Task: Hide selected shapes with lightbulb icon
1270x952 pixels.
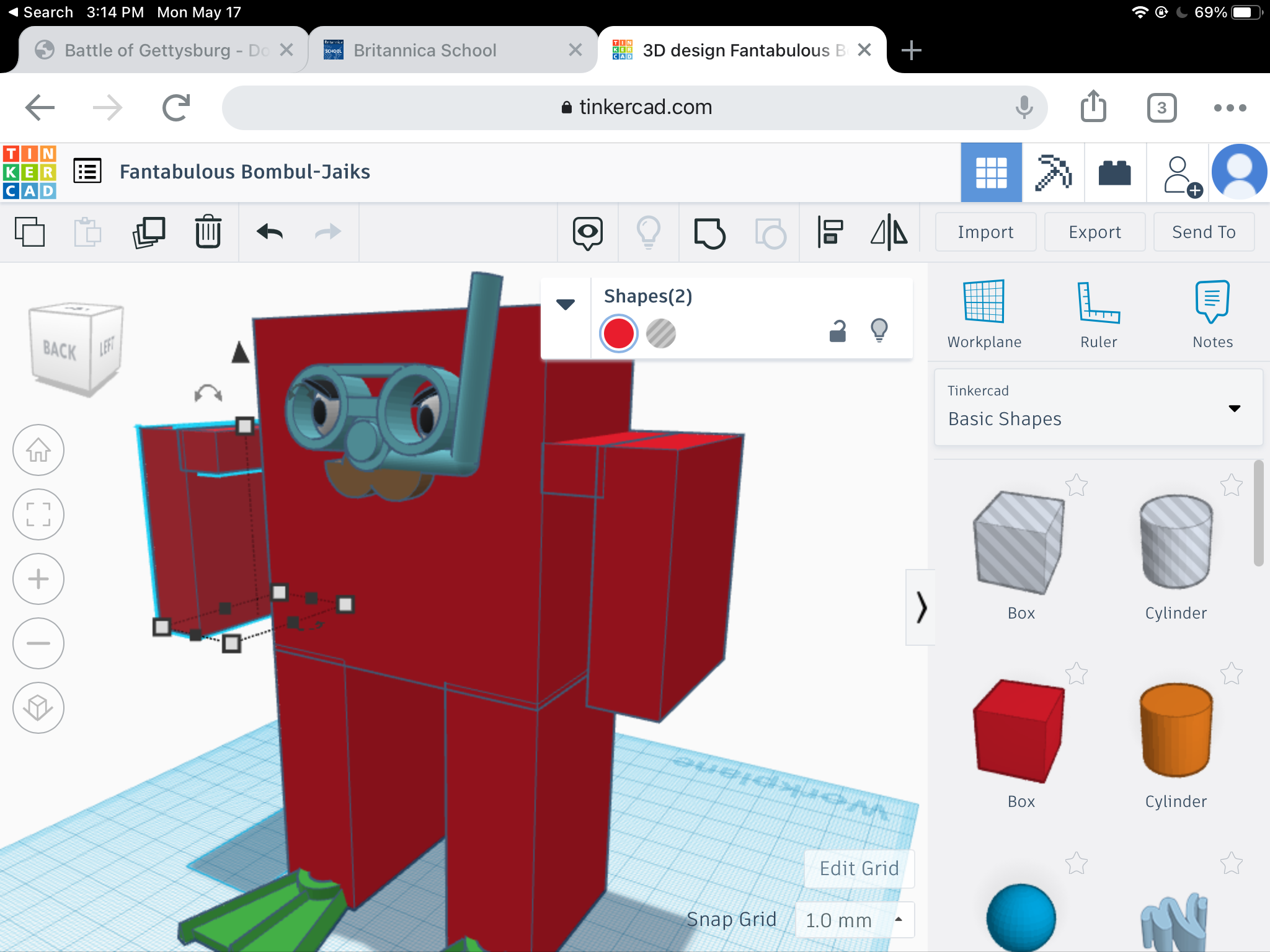Action: pos(879,330)
